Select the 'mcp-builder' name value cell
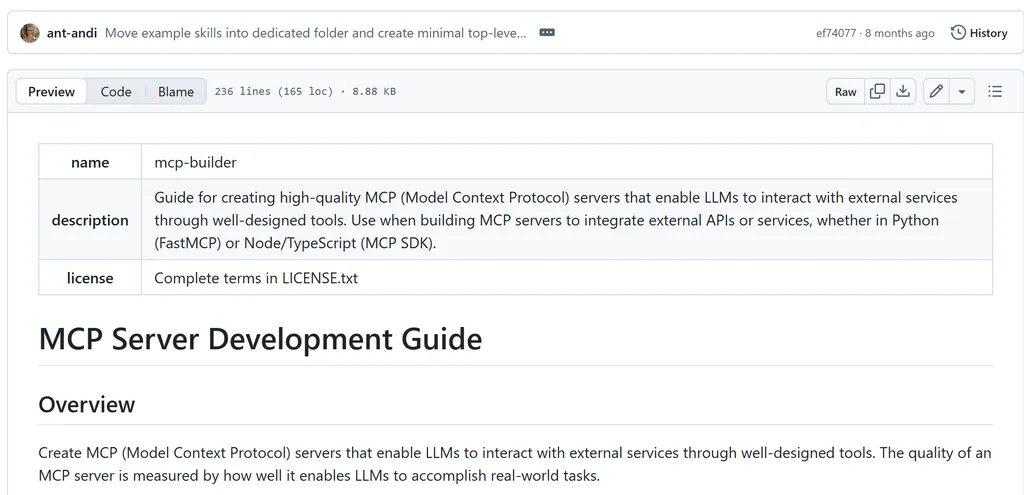The width and height of the screenshot is (1024, 495). (x=567, y=162)
